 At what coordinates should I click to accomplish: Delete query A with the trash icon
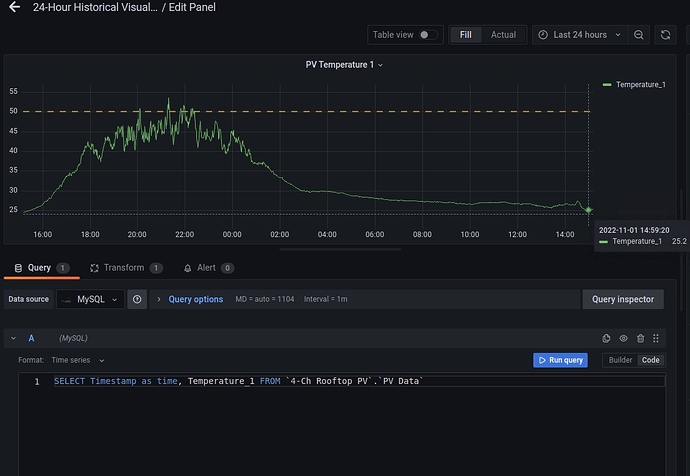tap(640, 338)
